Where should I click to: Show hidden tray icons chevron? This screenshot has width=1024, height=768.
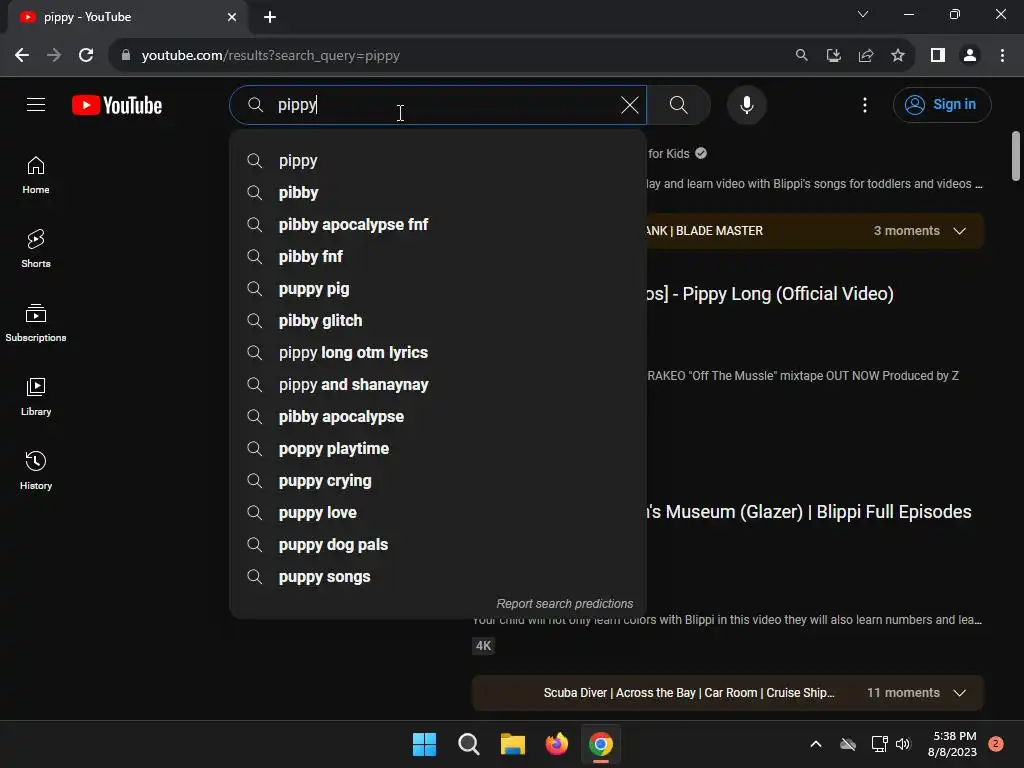[x=816, y=744]
